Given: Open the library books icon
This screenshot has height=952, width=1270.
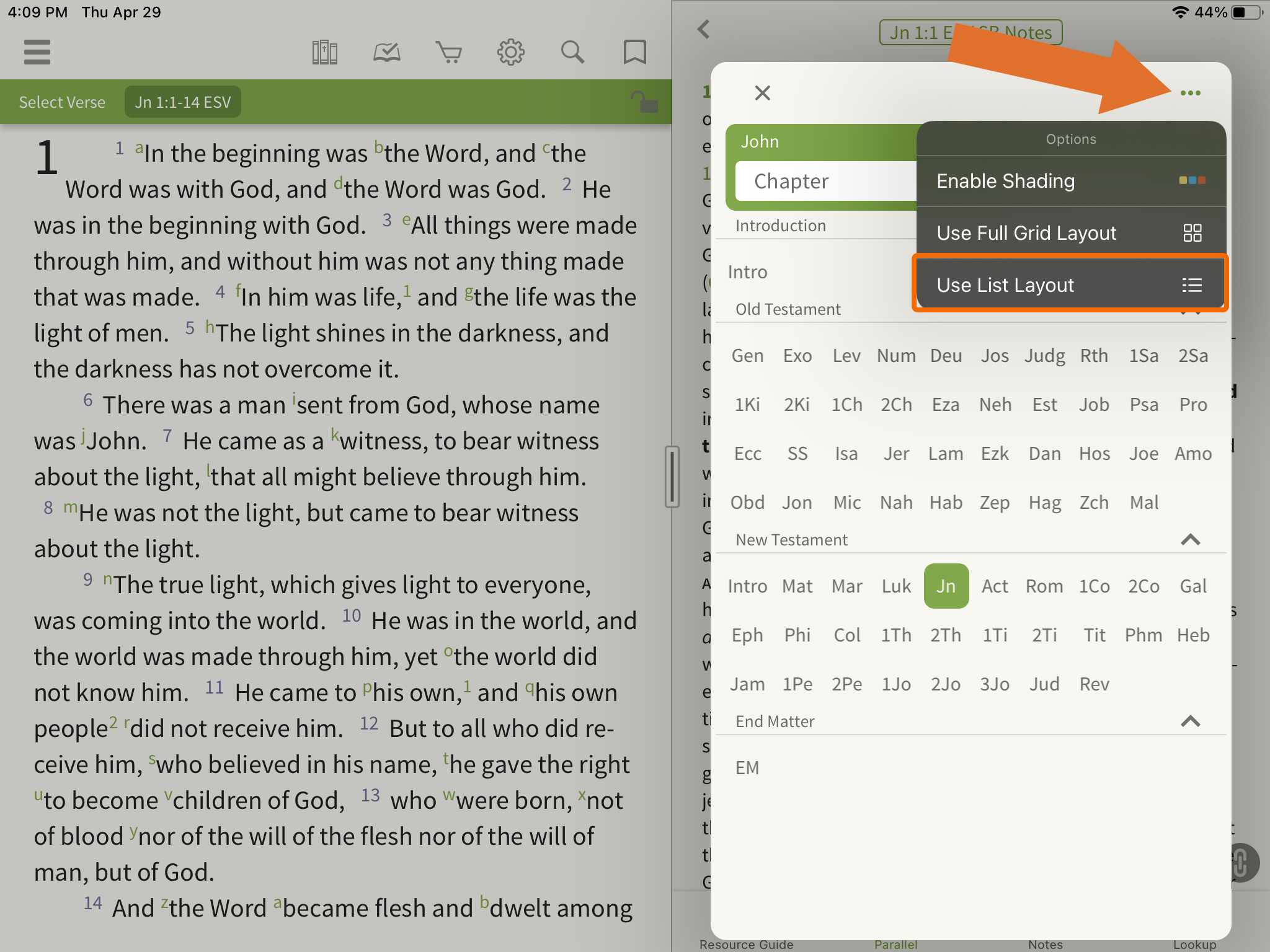Looking at the screenshot, I should pyautogui.click(x=324, y=53).
